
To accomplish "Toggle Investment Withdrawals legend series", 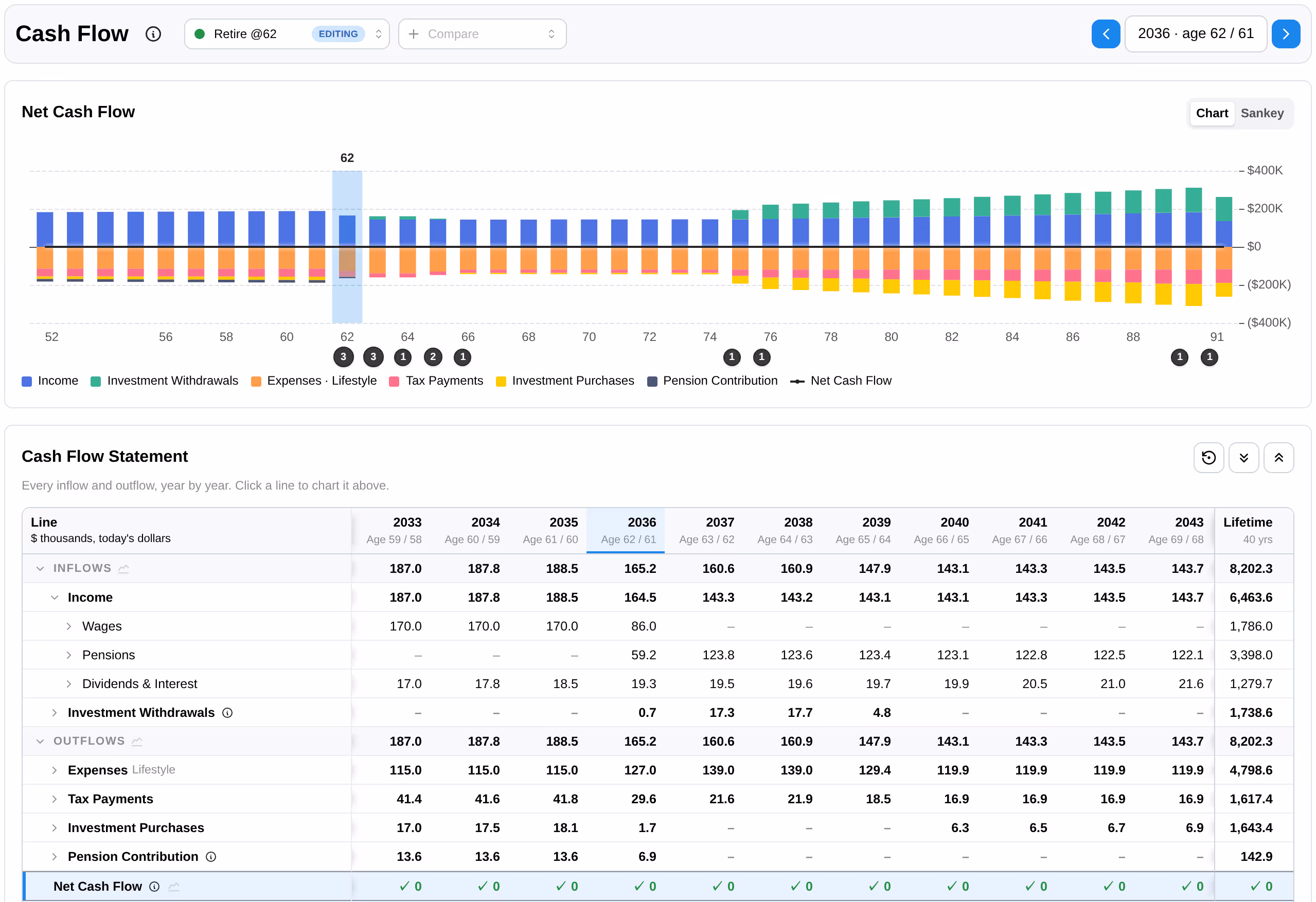I will [164, 381].
